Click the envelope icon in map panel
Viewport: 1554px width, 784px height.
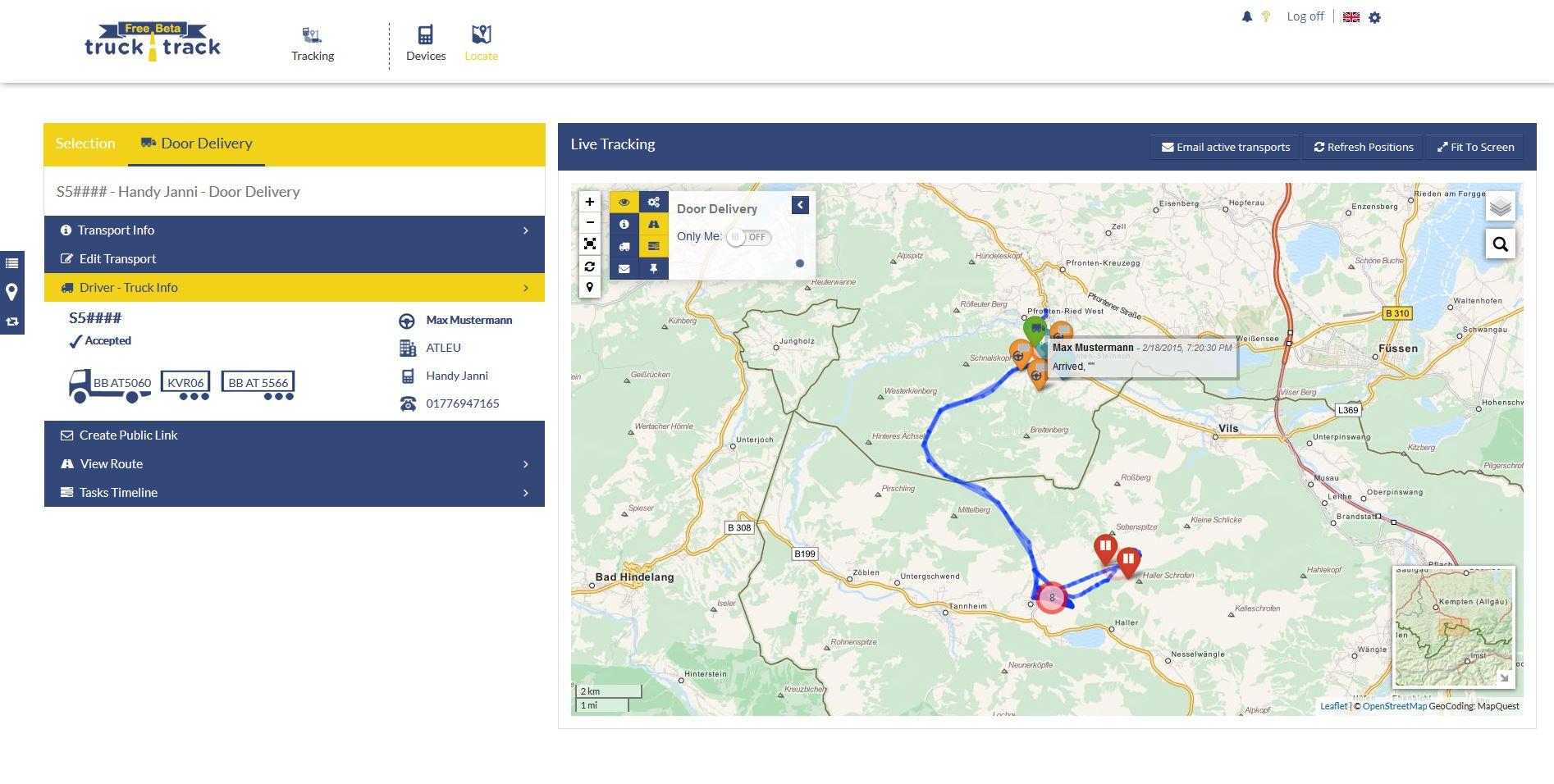pos(624,268)
